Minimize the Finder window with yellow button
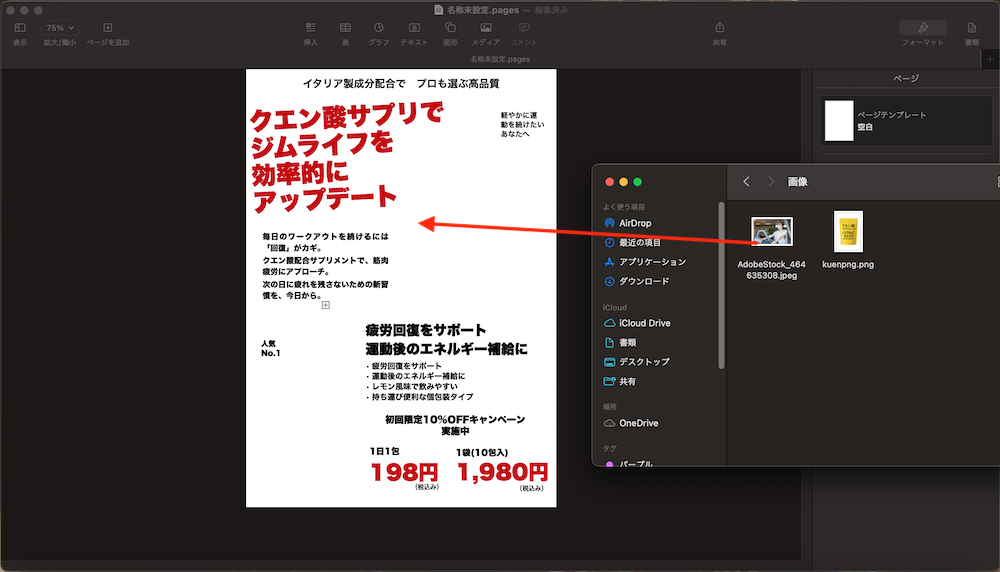This screenshot has height=572, width=1000. click(624, 182)
